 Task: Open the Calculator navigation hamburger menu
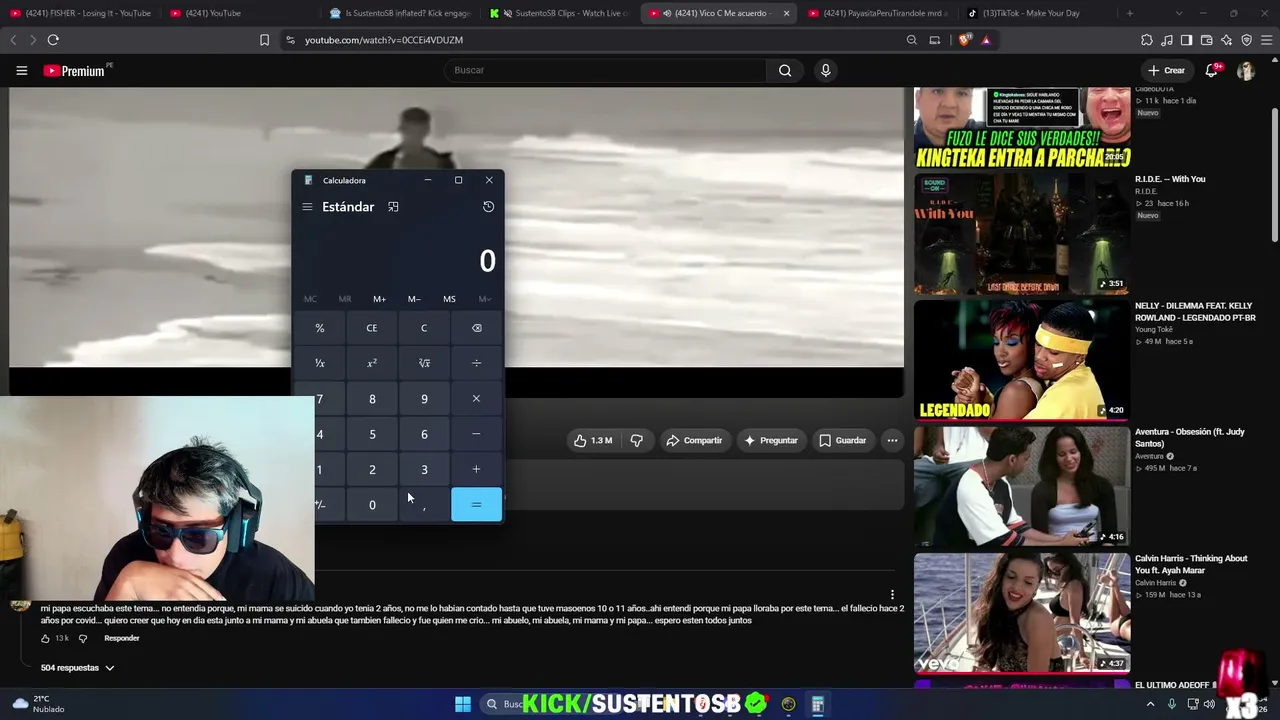[307, 207]
